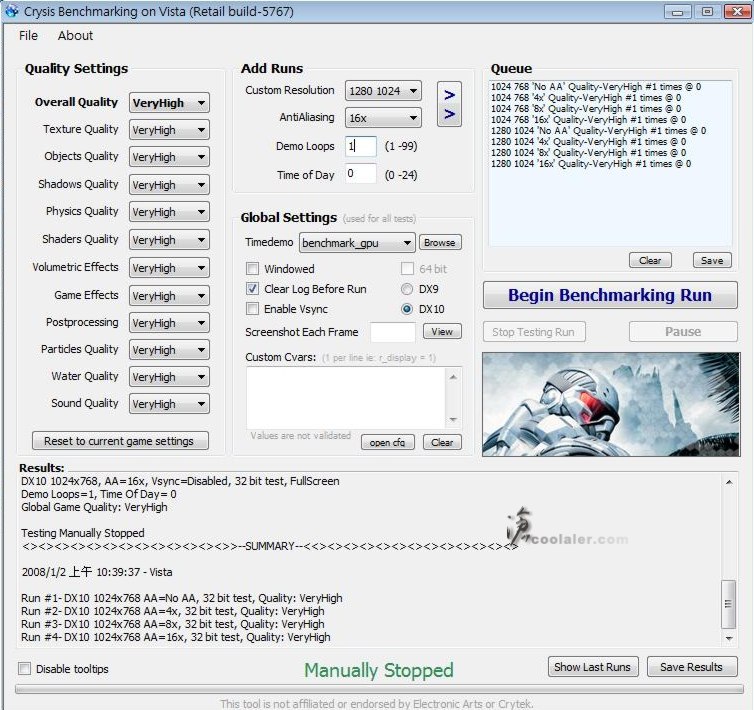Enable the Vsync checkbox
This screenshot has width=754, height=710.
tap(252, 308)
